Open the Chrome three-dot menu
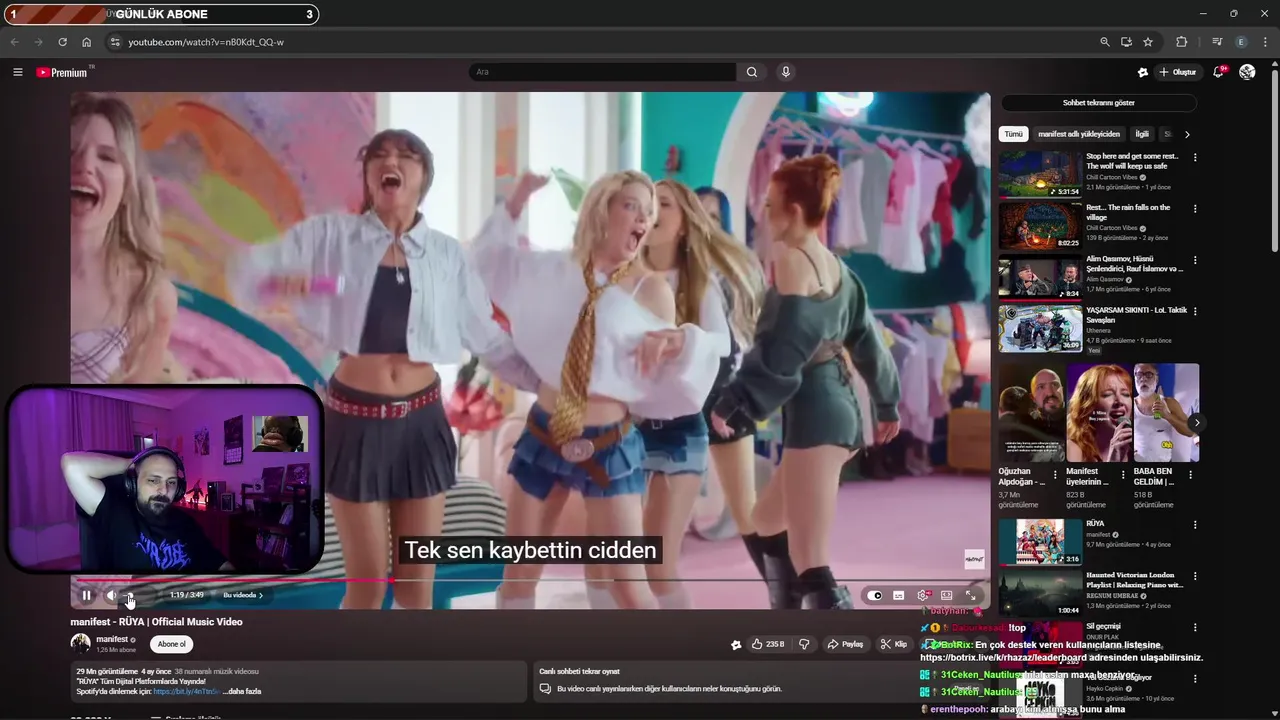This screenshot has width=1280, height=720. (1266, 42)
